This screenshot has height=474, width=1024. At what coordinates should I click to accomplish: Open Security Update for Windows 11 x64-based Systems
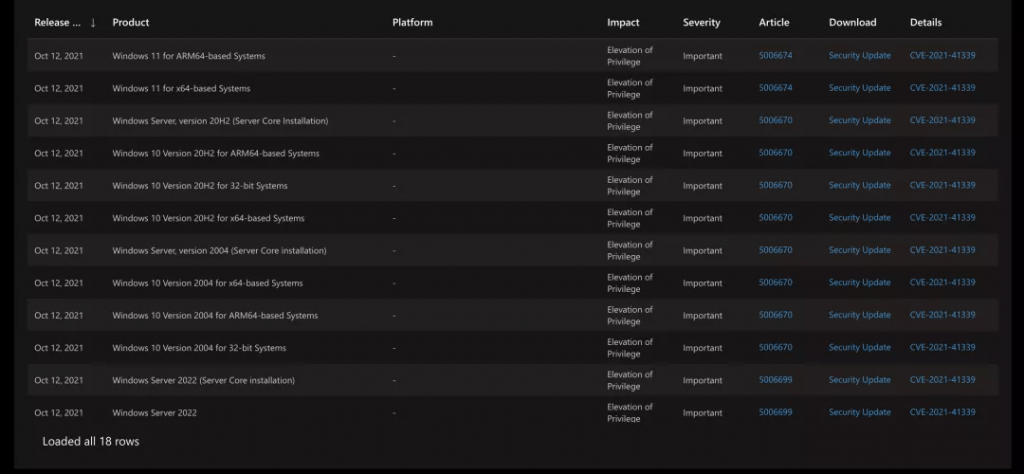(859, 88)
